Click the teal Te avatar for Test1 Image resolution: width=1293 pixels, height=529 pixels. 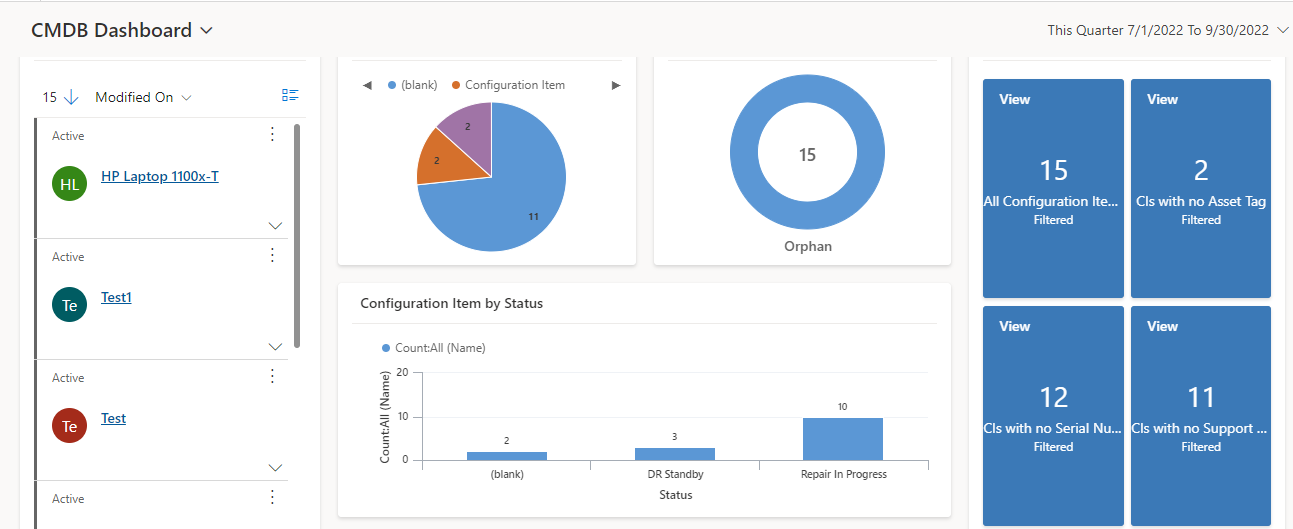point(69,305)
